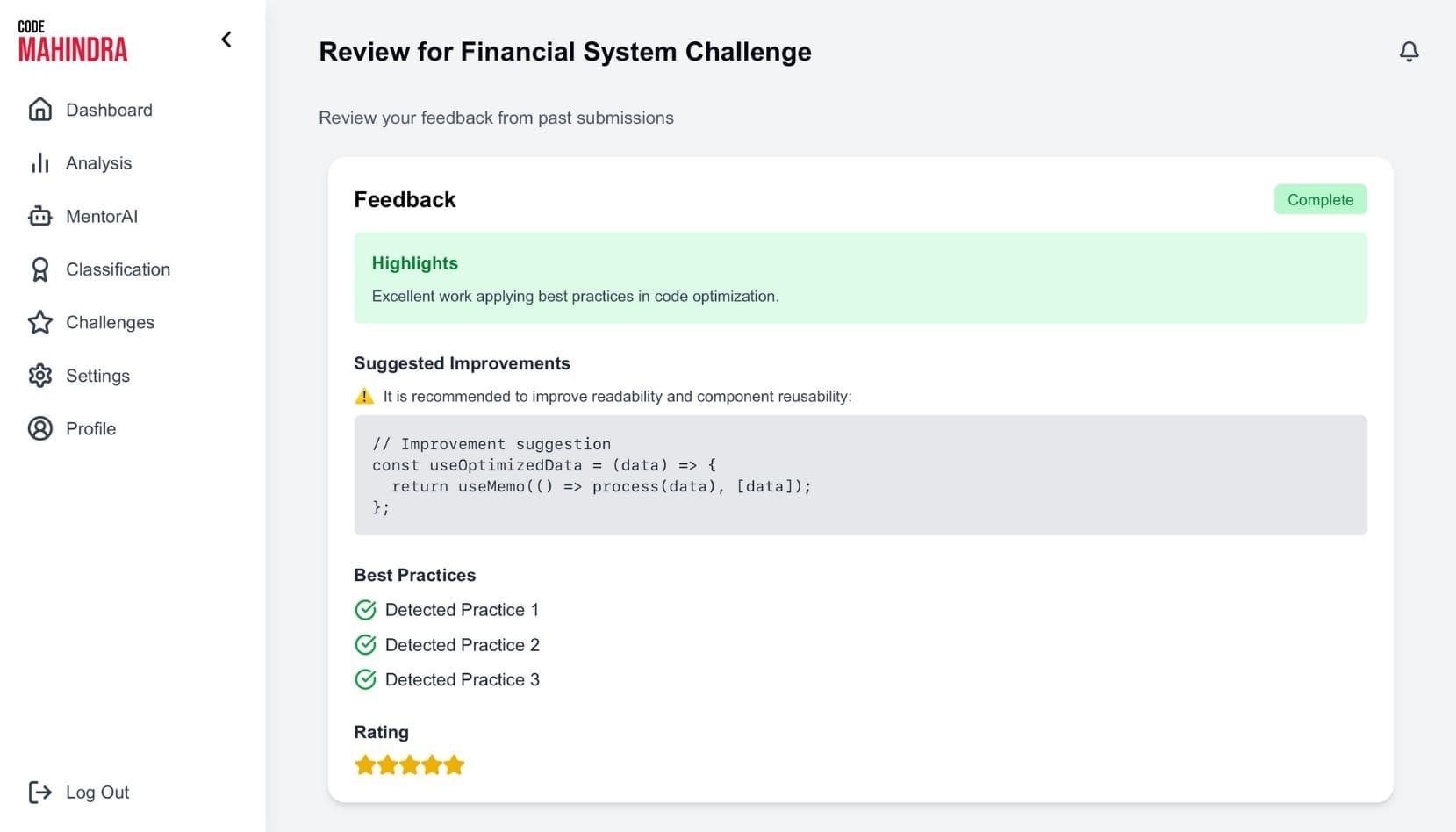The width and height of the screenshot is (1456, 832).
Task: Click the Settings gear icon
Action: (x=40, y=376)
